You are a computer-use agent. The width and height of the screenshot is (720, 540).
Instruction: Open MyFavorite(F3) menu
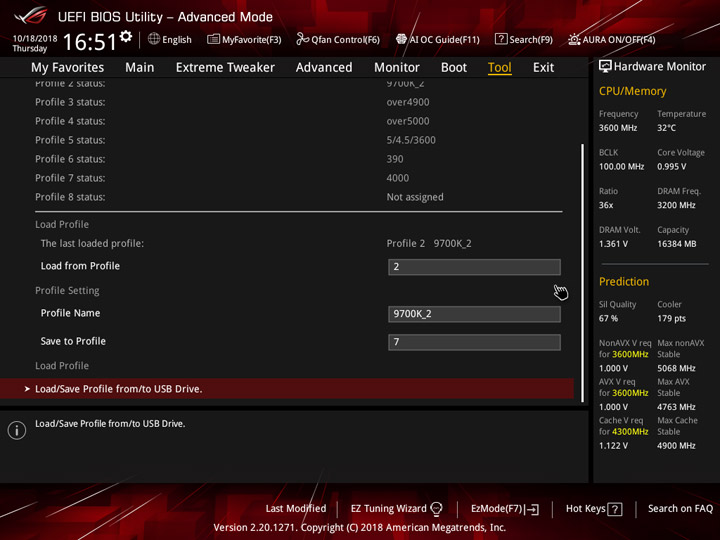(x=244, y=39)
